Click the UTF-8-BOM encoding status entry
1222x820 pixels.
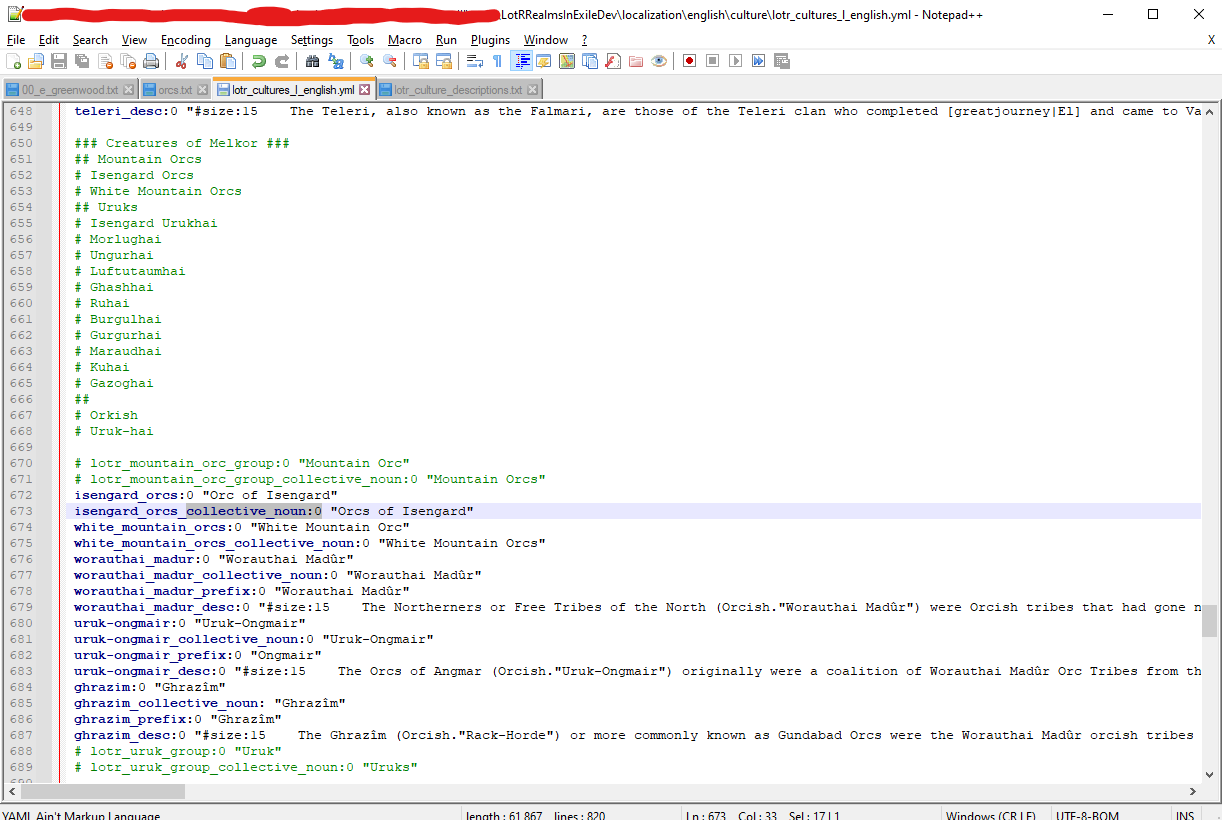tap(1090, 815)
